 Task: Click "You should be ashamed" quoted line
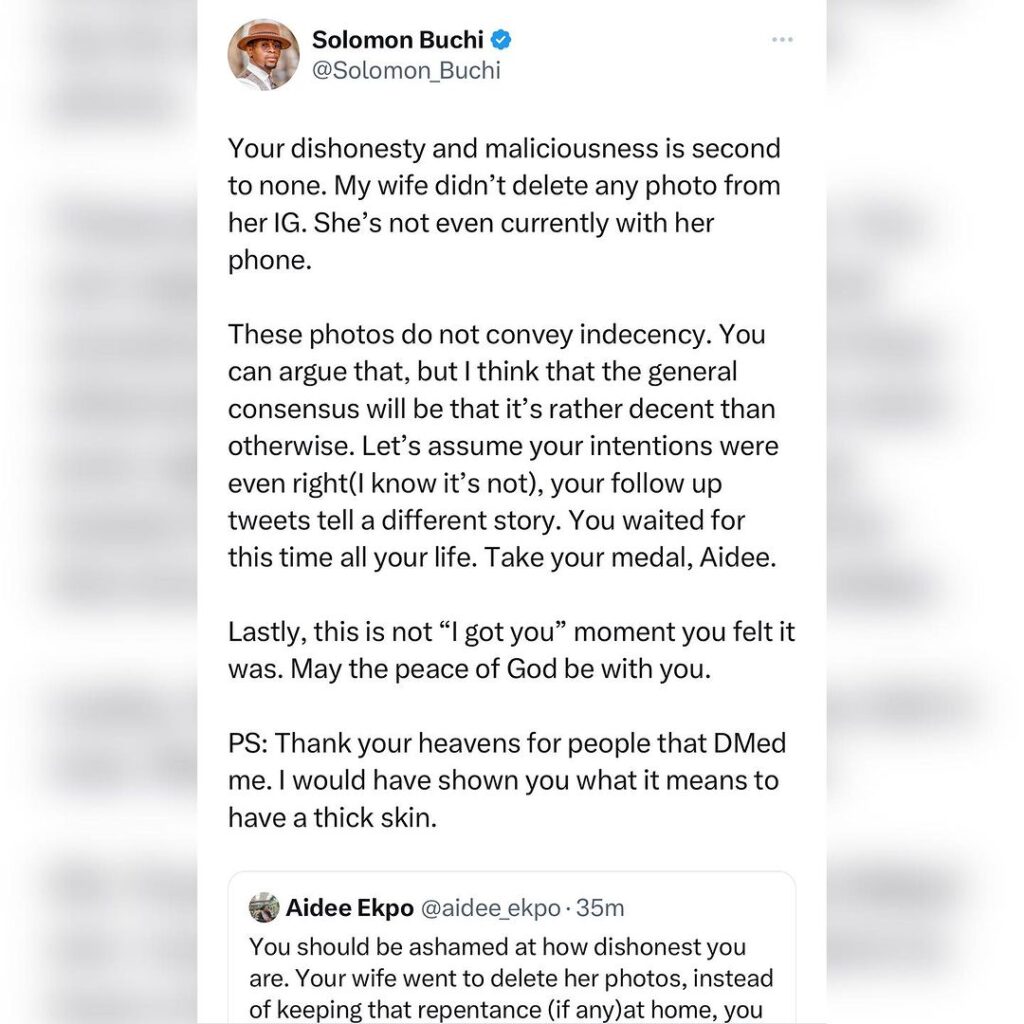pyautogui.click(x=497, y=946)
